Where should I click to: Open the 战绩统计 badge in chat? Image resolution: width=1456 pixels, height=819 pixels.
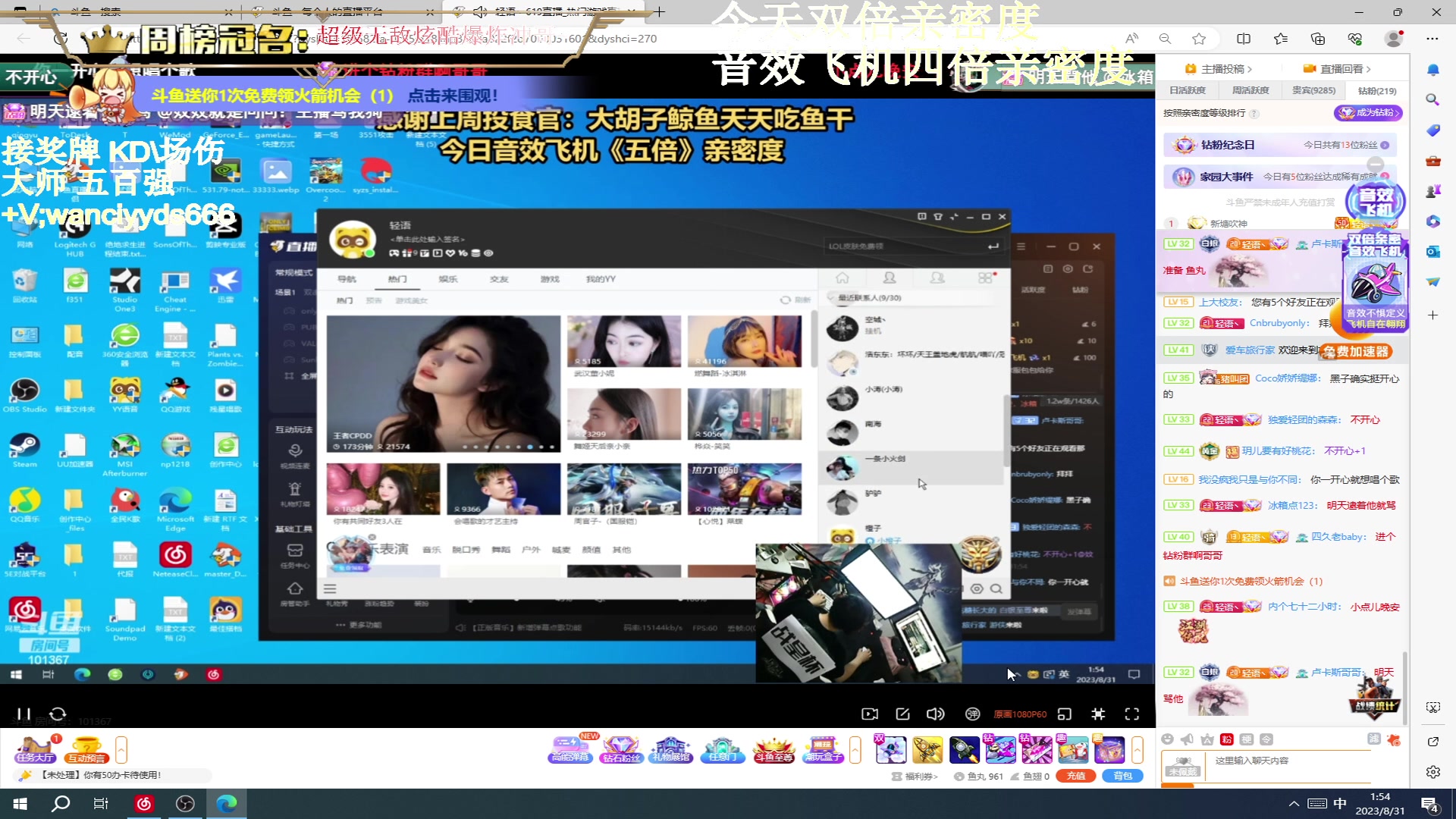(x=1376, y=696)
